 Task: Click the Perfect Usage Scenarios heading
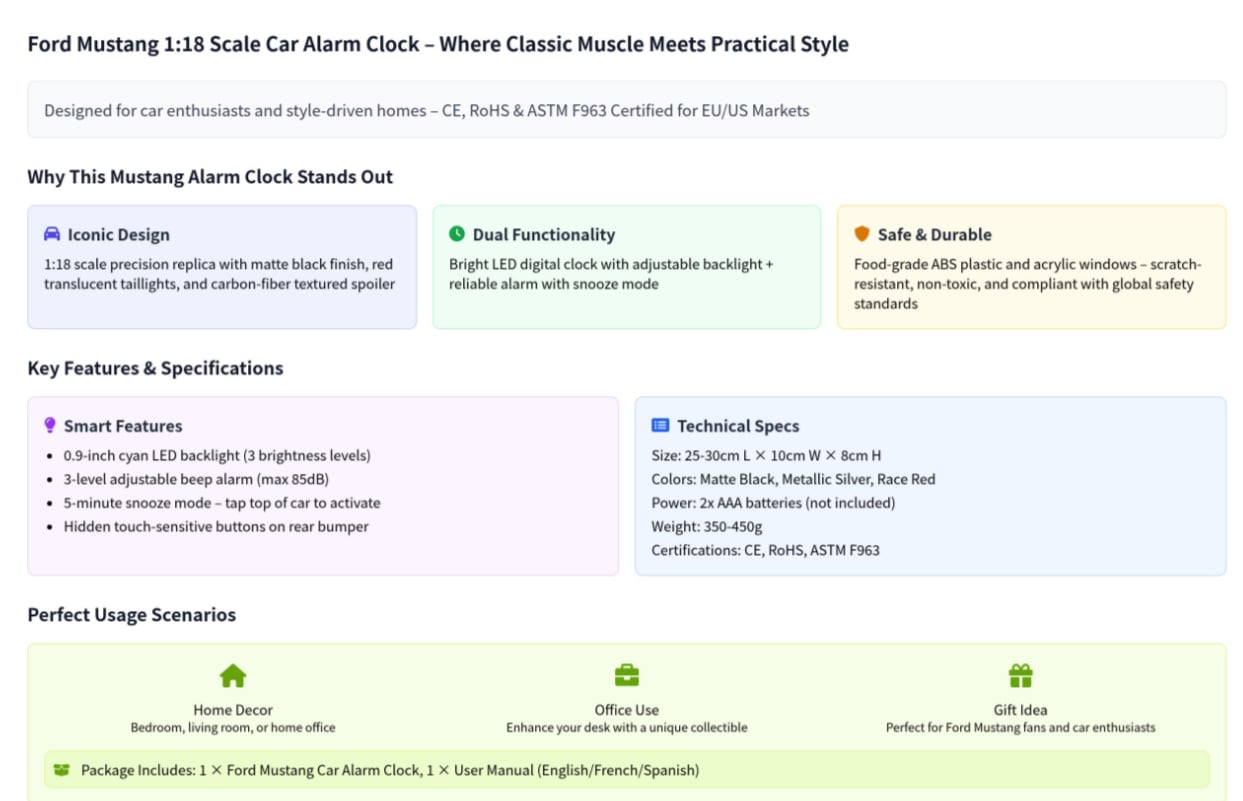132,614
